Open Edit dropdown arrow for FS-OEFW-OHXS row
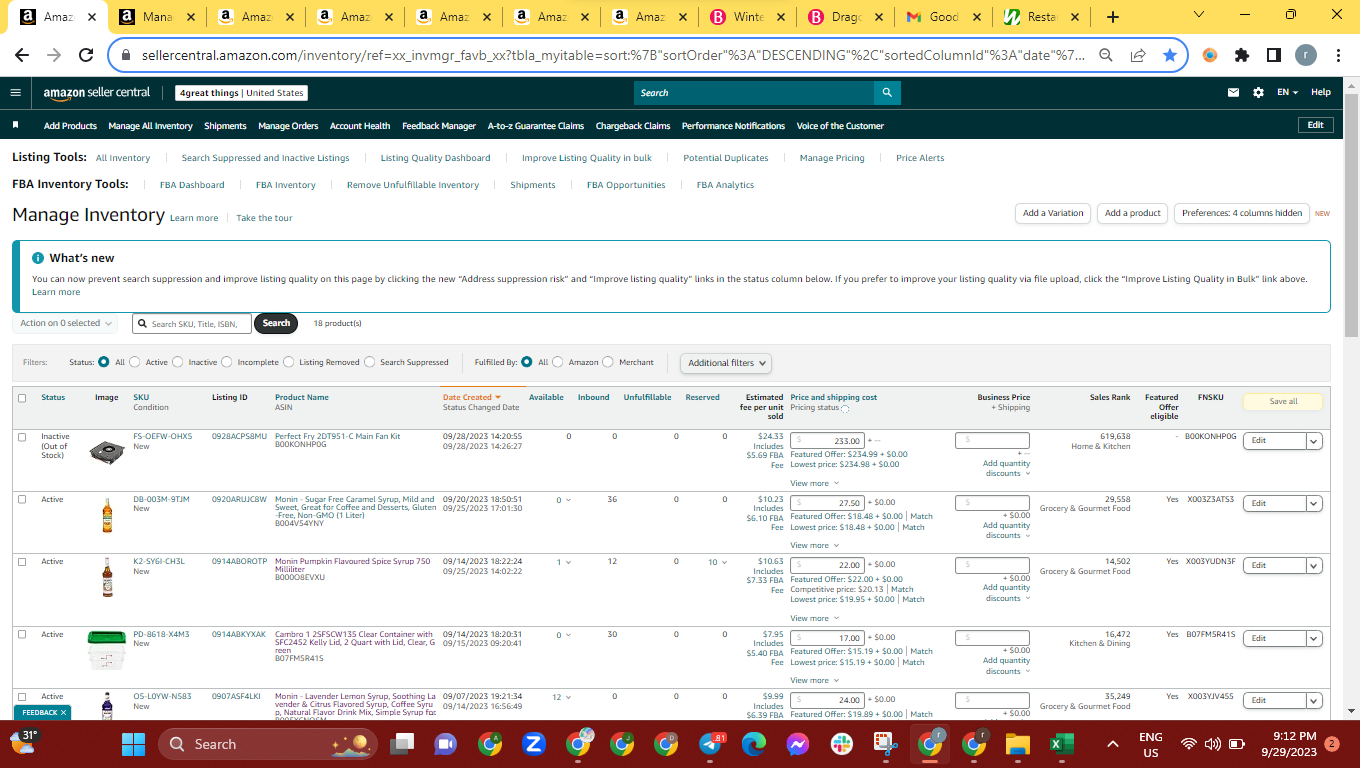1360x768 pixels. pos(1314,441)
